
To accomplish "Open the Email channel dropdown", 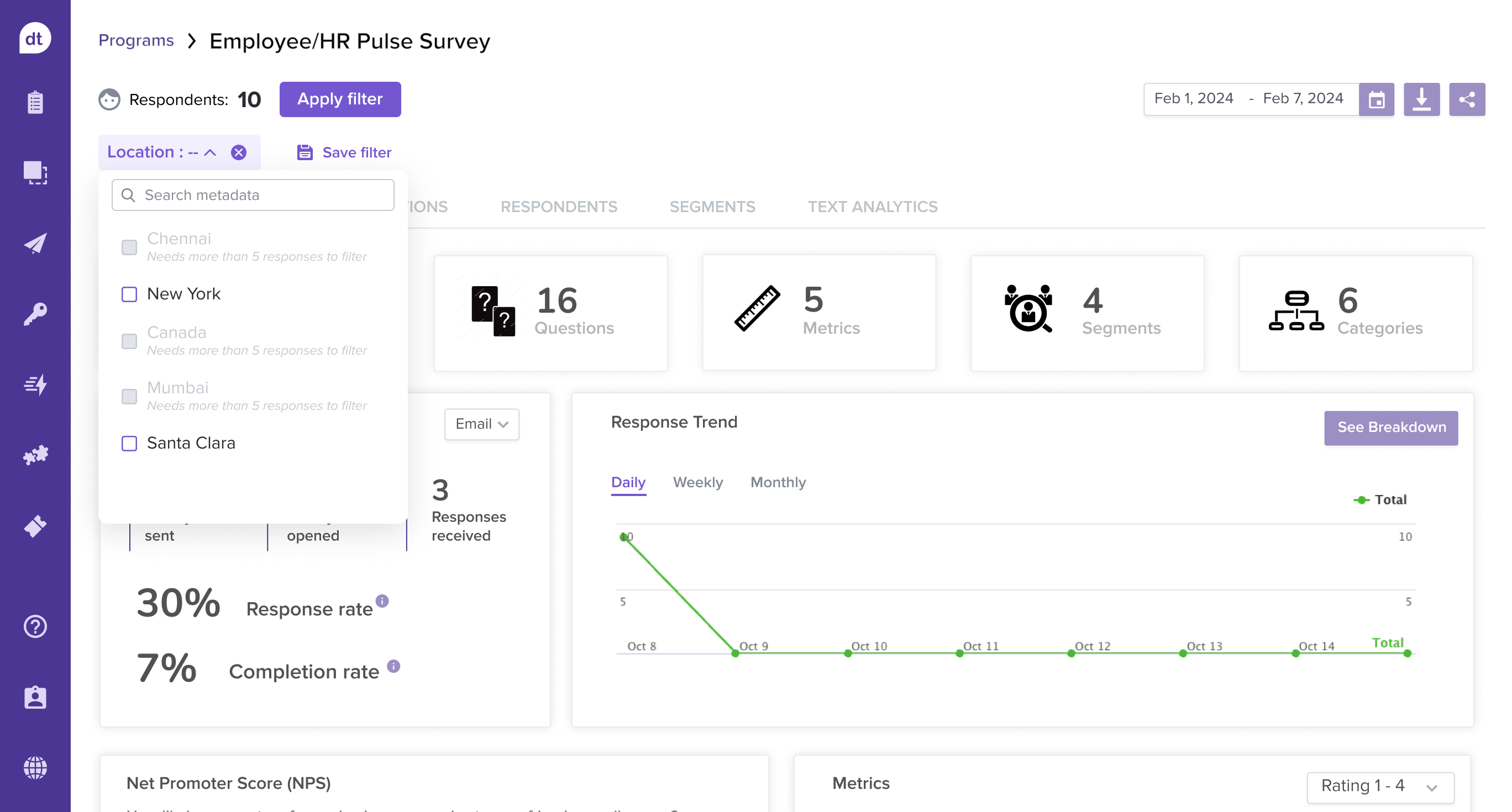I will (481, 424).
